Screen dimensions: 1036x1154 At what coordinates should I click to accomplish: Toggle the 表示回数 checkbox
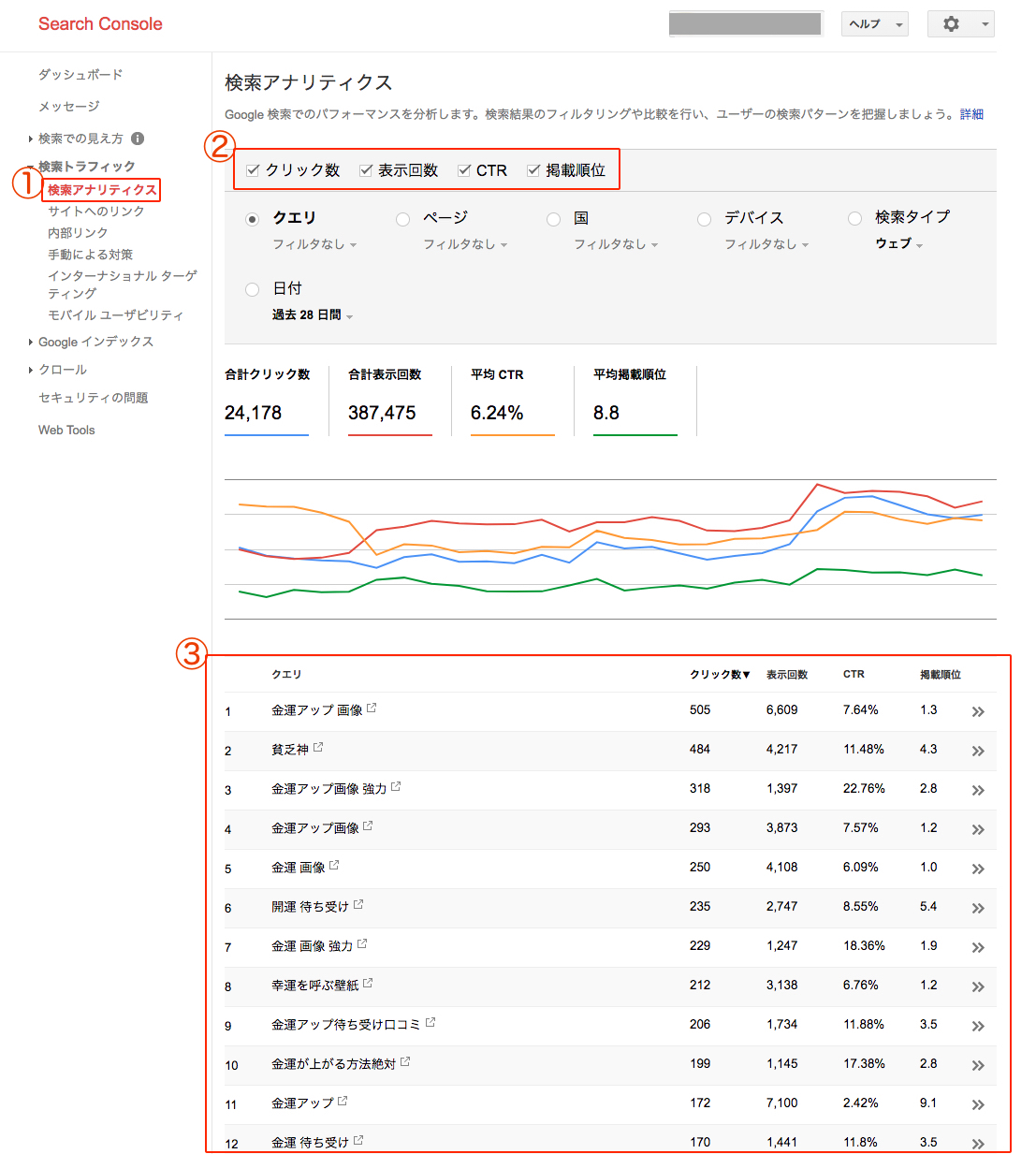coord(366,170)
